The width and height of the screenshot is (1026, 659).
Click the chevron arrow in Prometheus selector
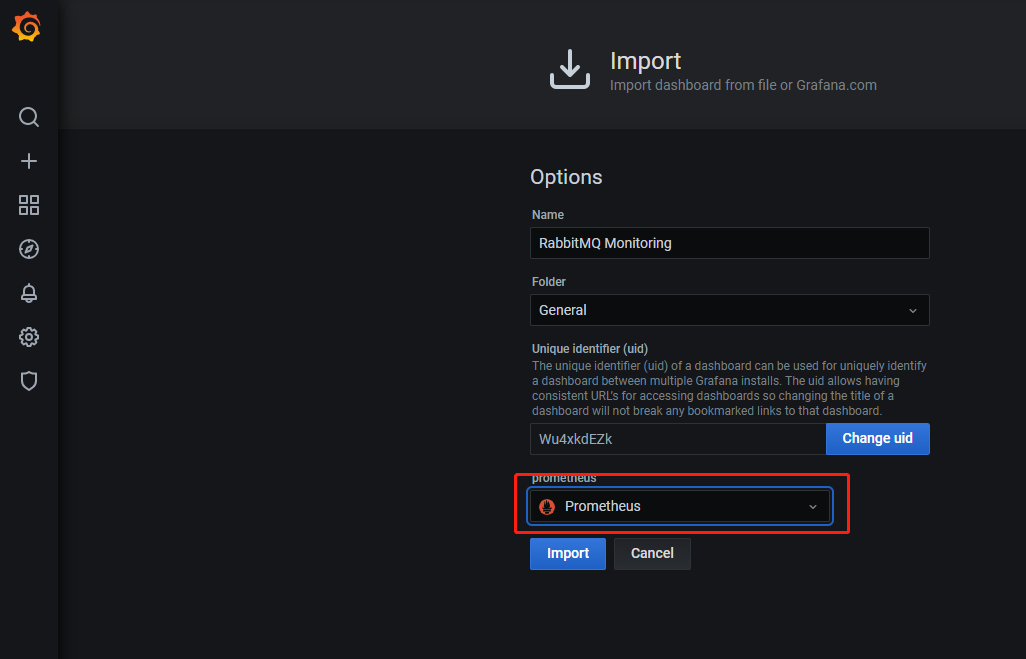click(813, 507)
